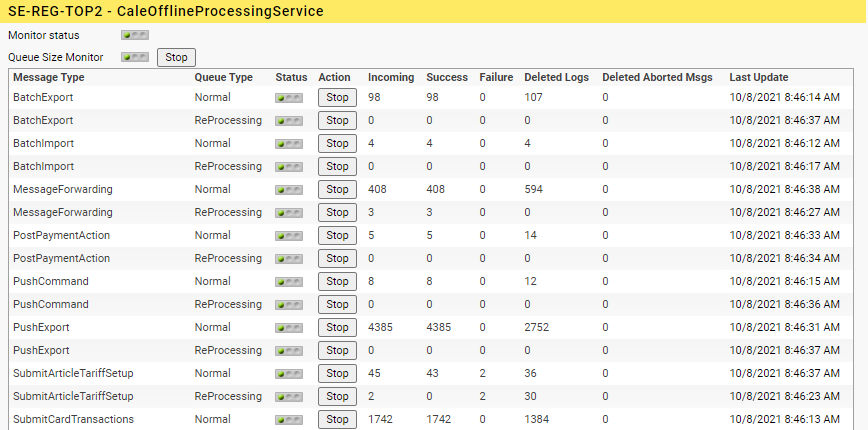Click status light for BatchImport ReProcessing

click(289, 167)
